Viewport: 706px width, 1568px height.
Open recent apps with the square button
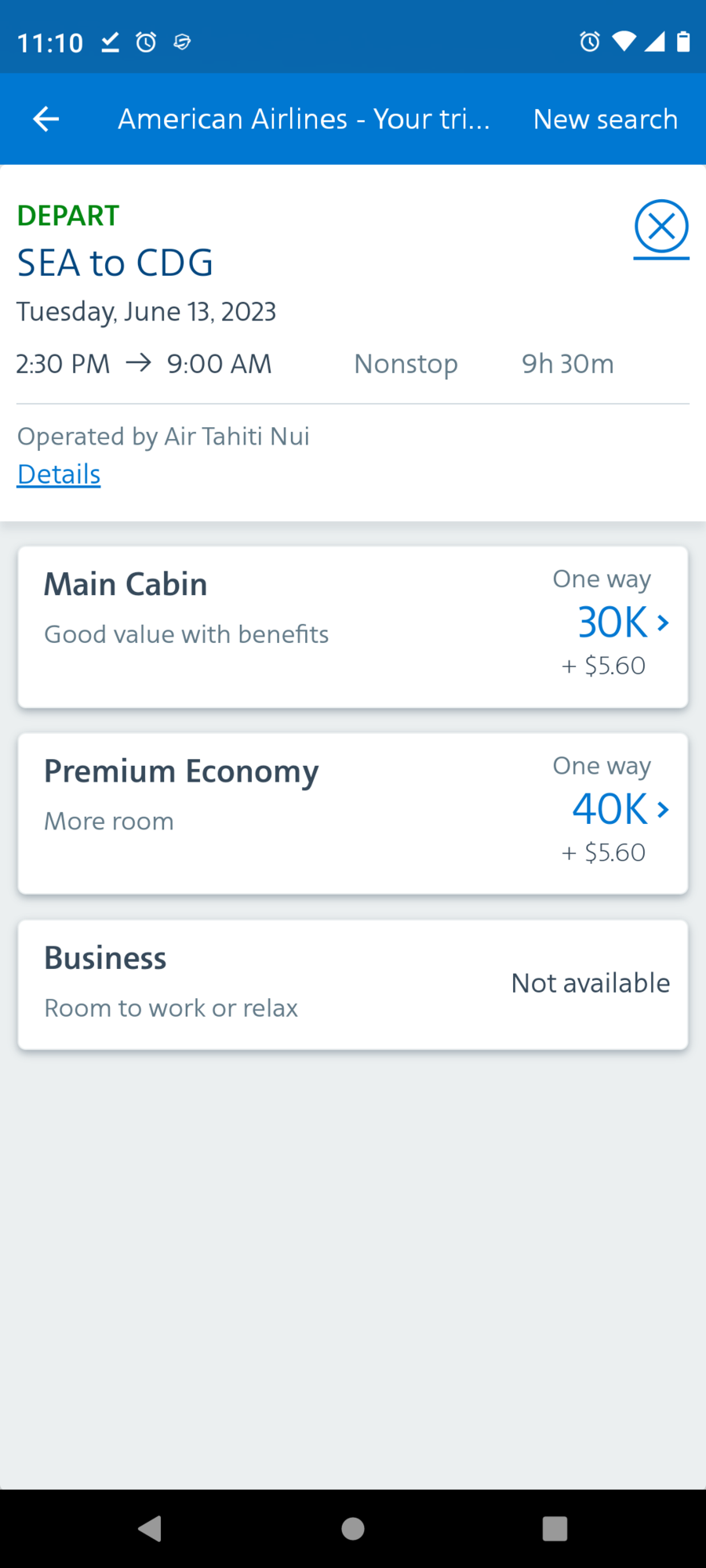[555, 1528]
